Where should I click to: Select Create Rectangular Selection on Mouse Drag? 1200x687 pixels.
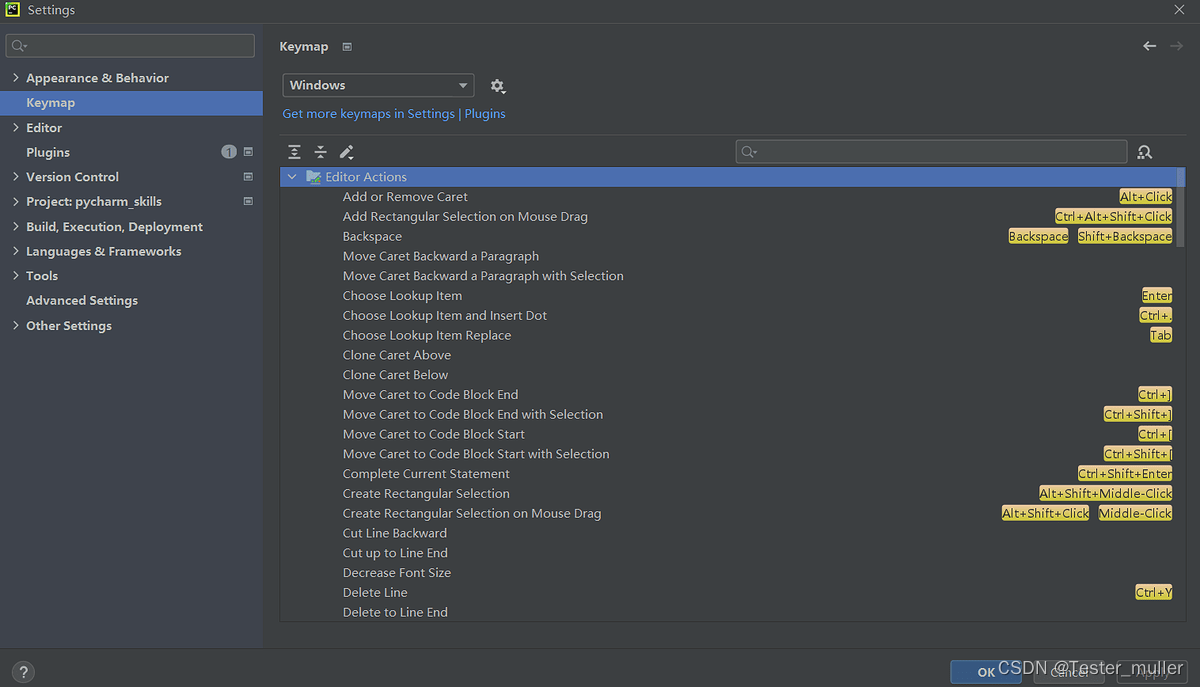click(472, 514)
